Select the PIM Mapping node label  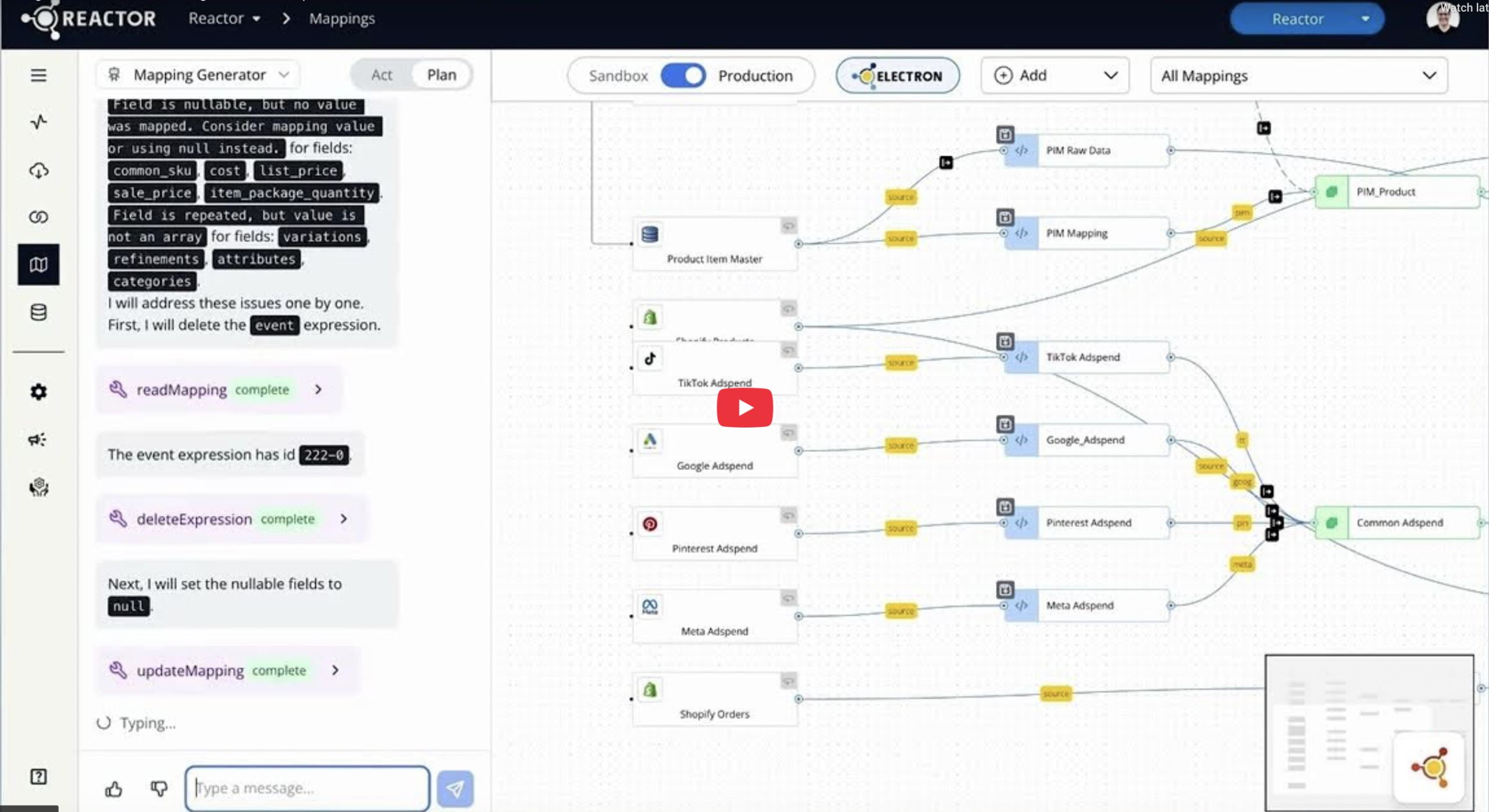(1077, 233)
